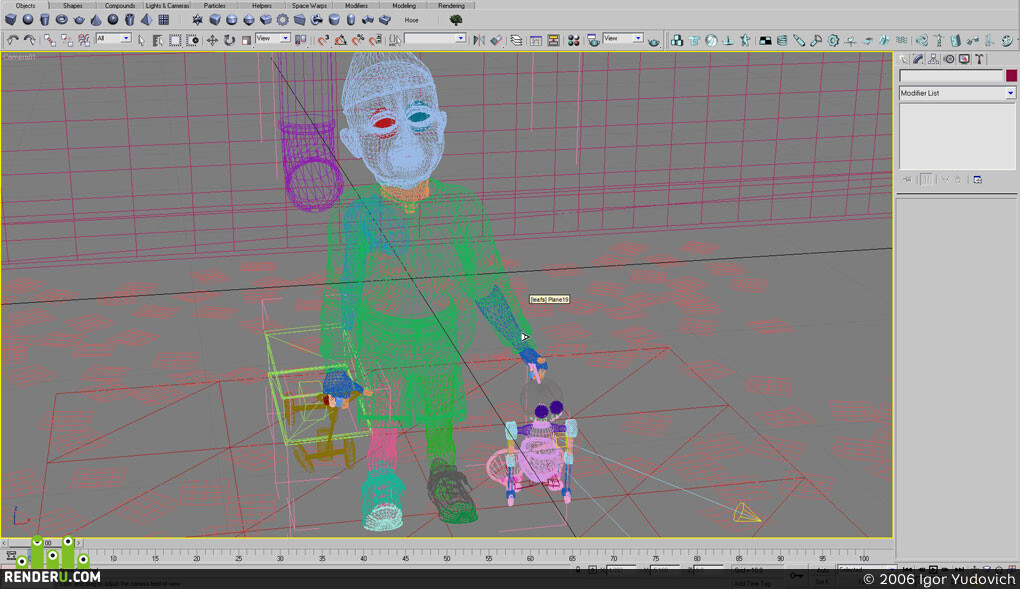This screenshot has width=1020, height=589.
Task: Click the Configure Modifier Sets button
Action: tap(977, 180)
